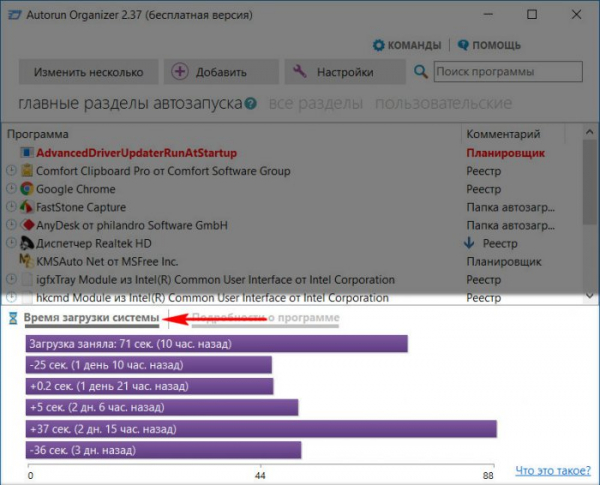This screenshot has height=485, width=600.
Task: Focus the Поиск программы search field
Action: [508, 72]
